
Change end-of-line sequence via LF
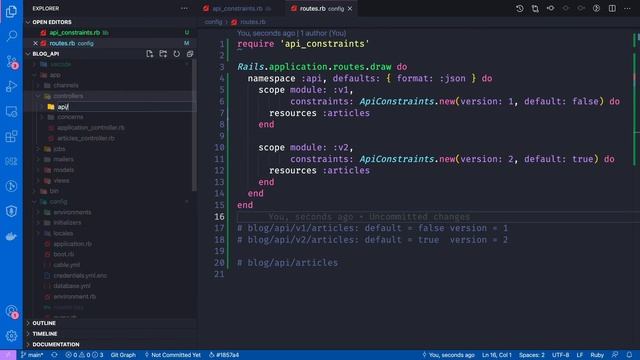tap(580, 355)
